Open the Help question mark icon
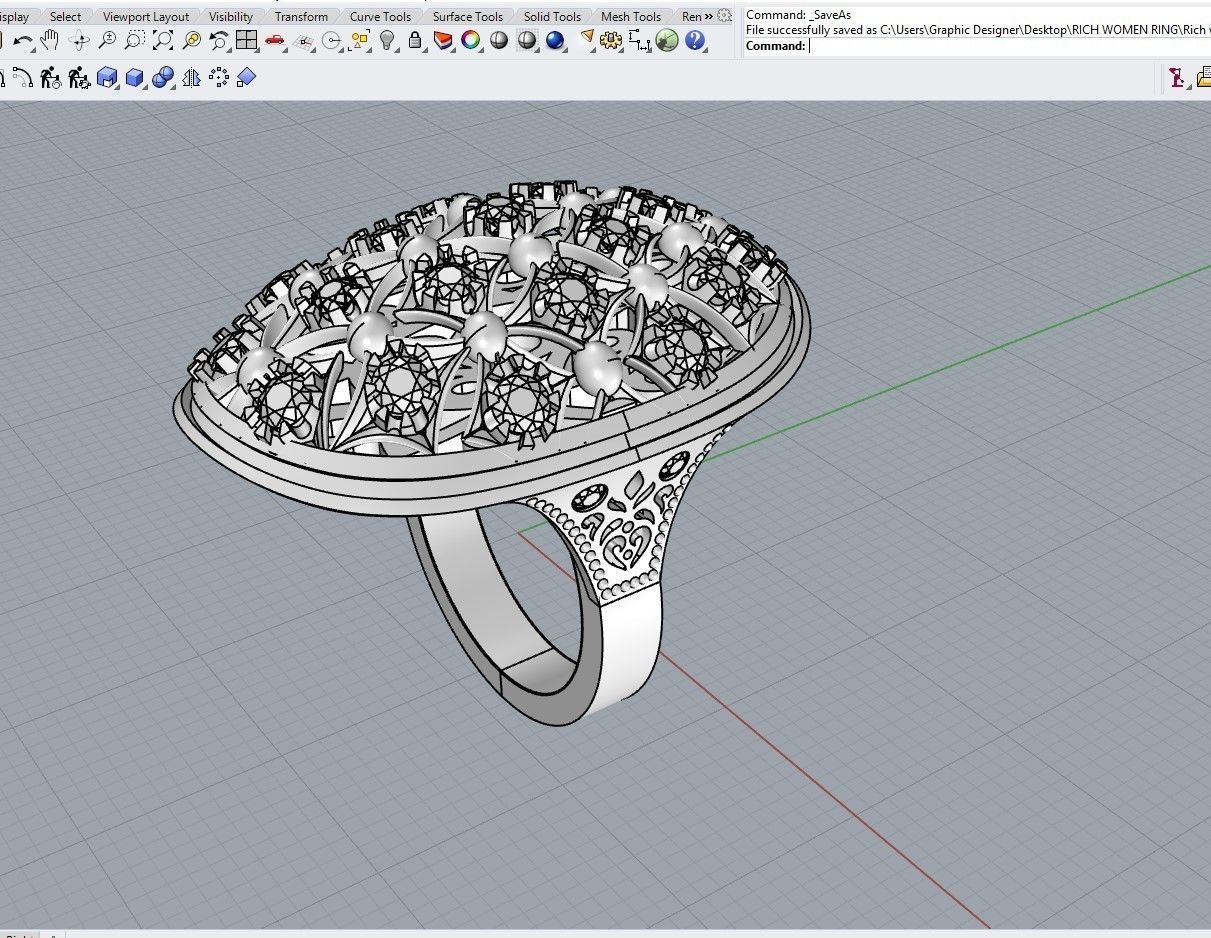The height and width of the screenshot is (938, 1211). 695,41
